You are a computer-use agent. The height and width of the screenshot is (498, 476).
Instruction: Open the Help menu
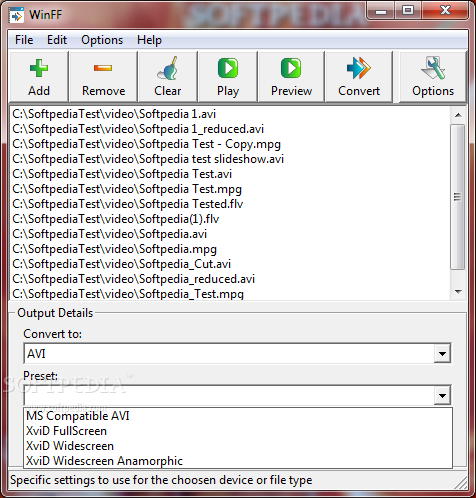(x=149, y=40)
